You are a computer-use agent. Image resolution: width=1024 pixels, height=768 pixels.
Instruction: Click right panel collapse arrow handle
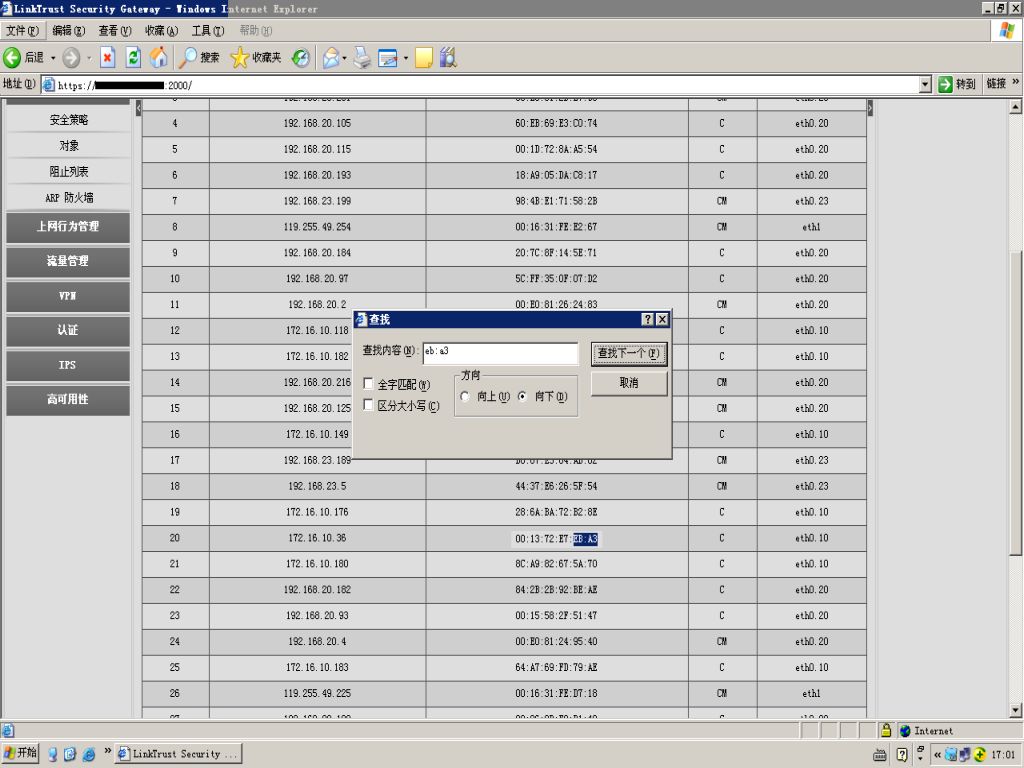tap(870, 108)
